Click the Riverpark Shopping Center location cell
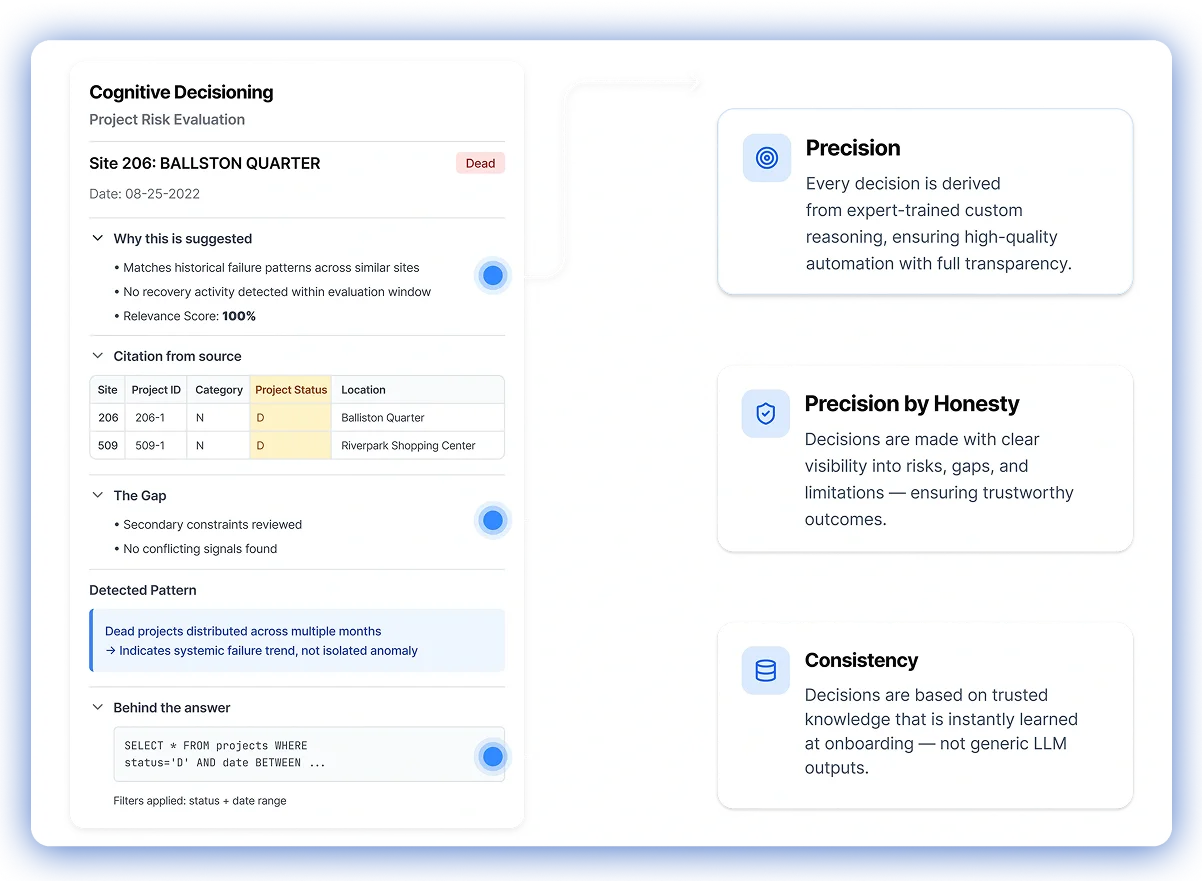This screenshot has width=1202, height=881. [x=417, y=446]
